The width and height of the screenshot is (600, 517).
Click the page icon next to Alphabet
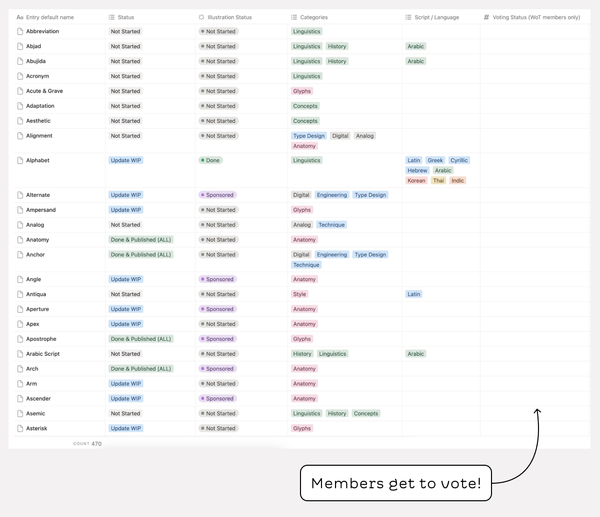click(20, 160)
